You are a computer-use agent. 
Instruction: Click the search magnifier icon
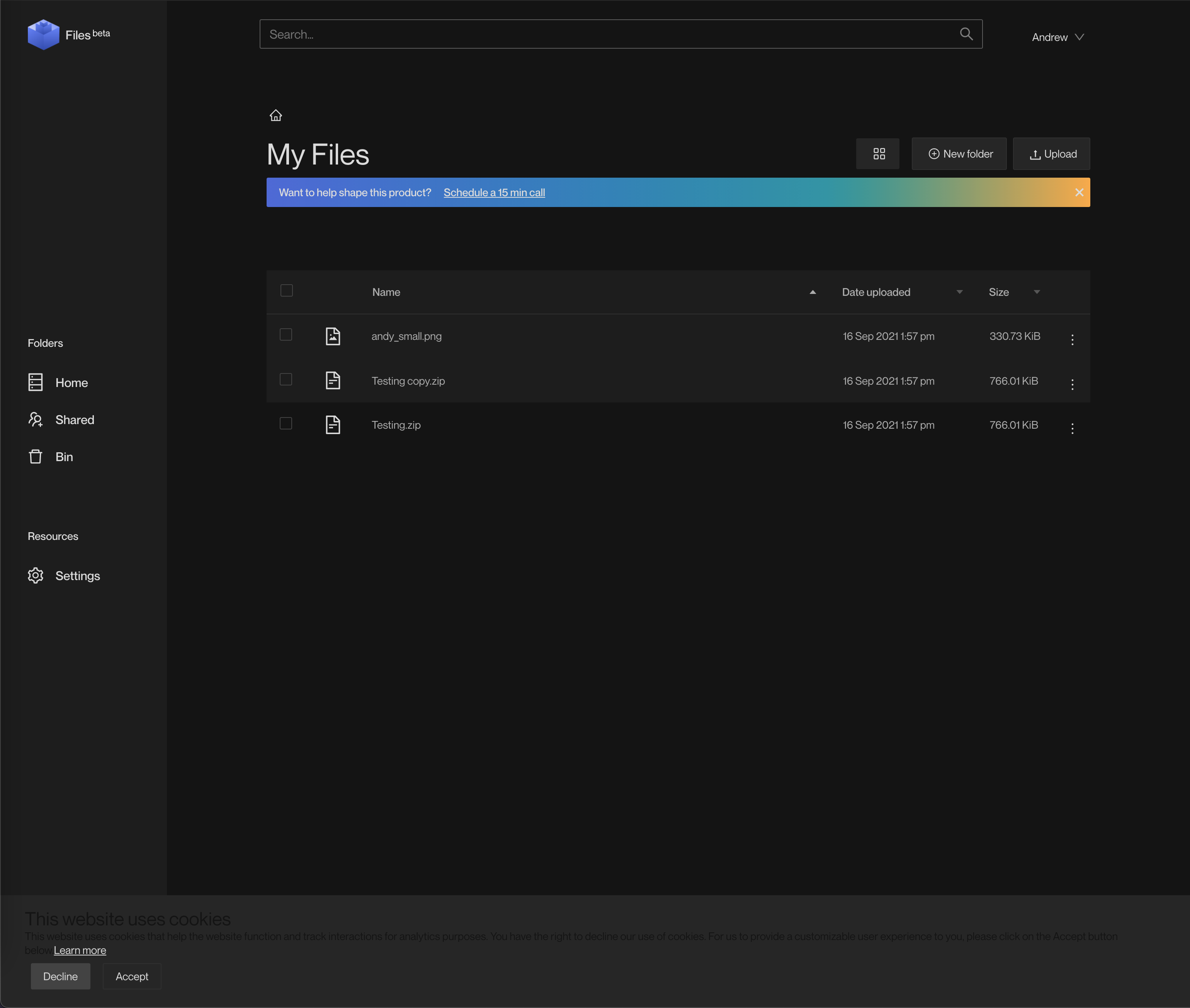pyautogui.click(x=966, y=34)
